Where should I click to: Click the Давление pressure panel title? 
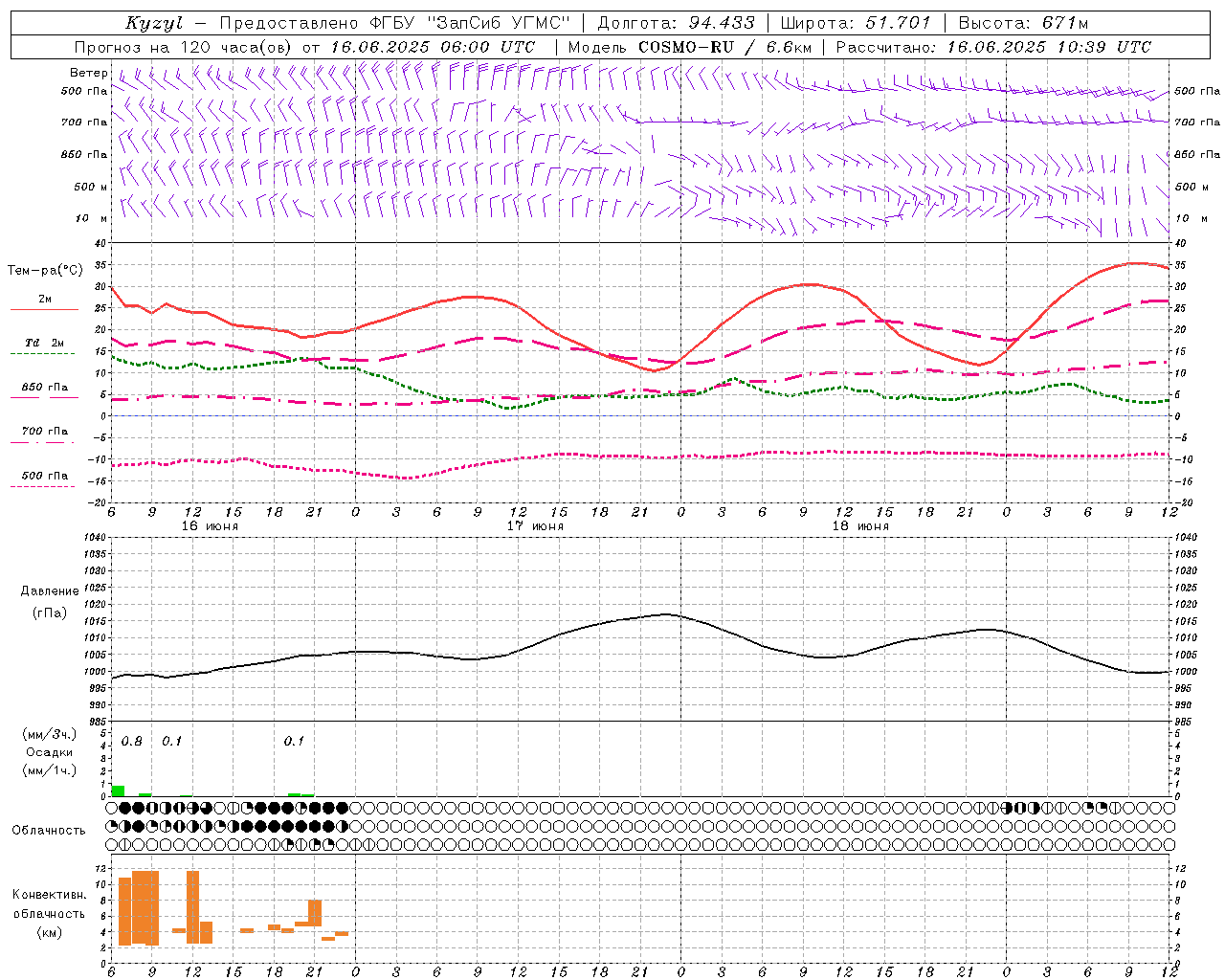(x=50, y=591)
